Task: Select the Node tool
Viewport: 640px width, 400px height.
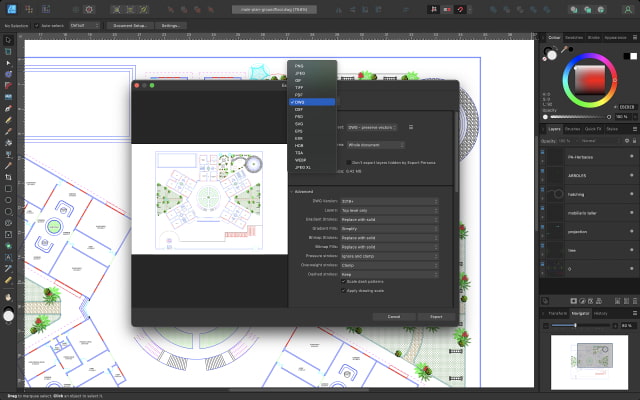Action: [8, 62]
